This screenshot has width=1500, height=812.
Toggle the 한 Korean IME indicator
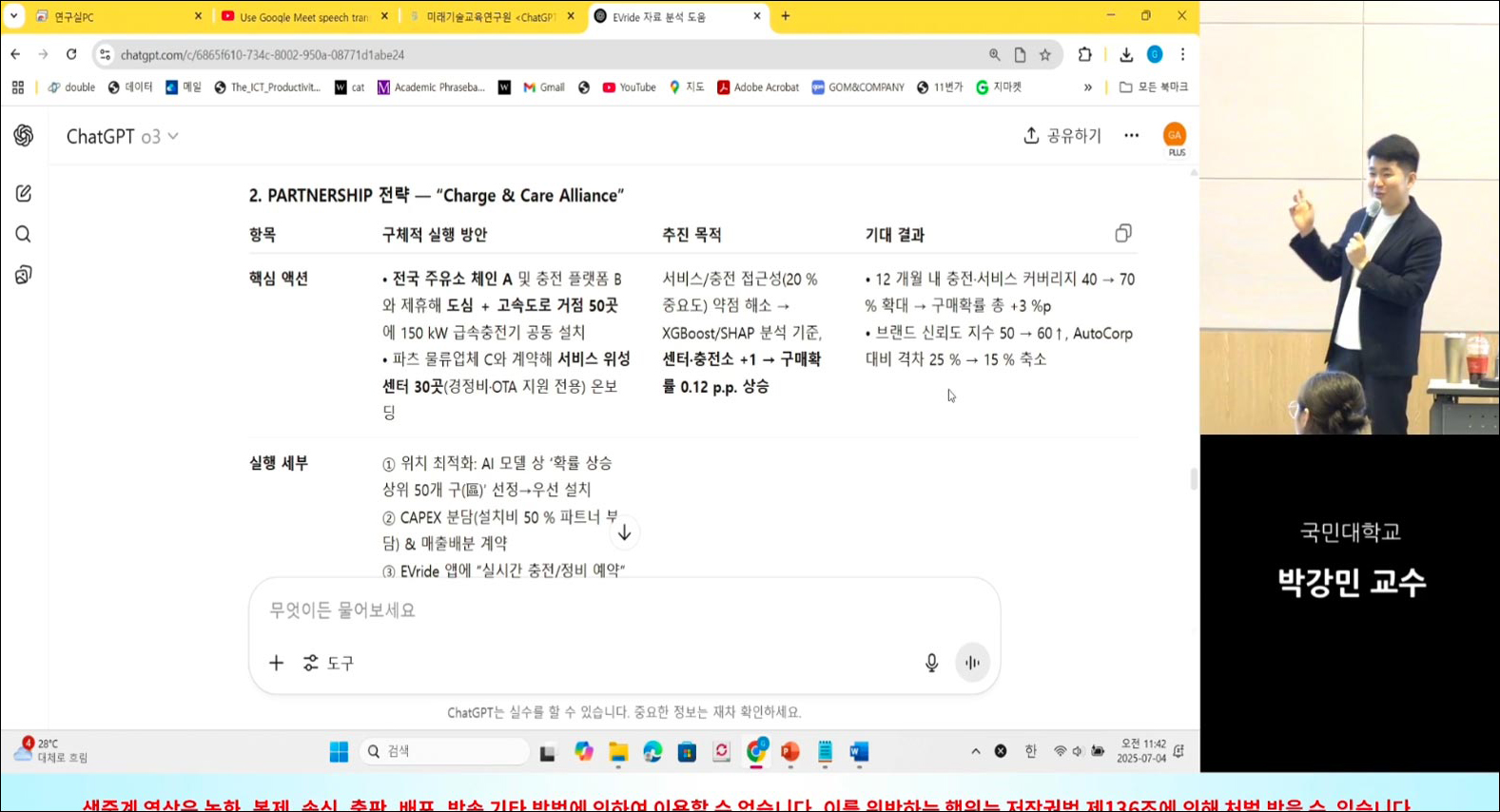click(1030, 751)
